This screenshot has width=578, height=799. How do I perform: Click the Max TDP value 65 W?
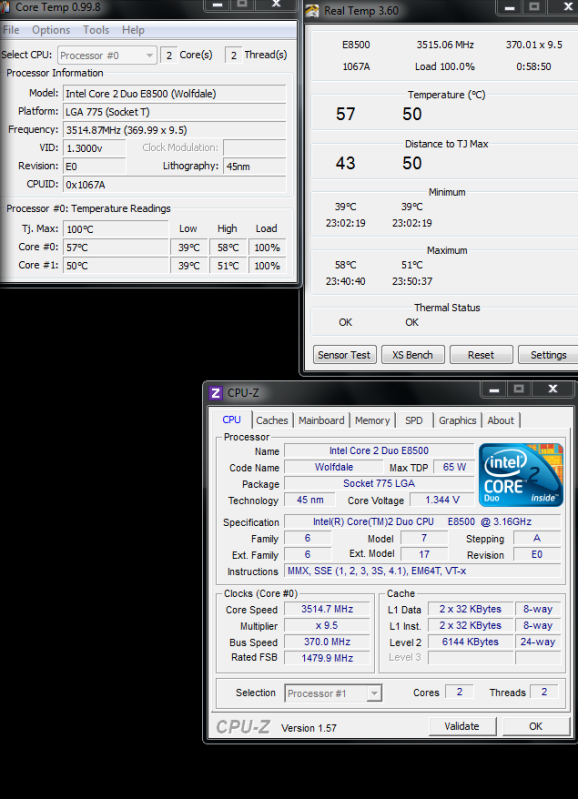pos(454,467)
